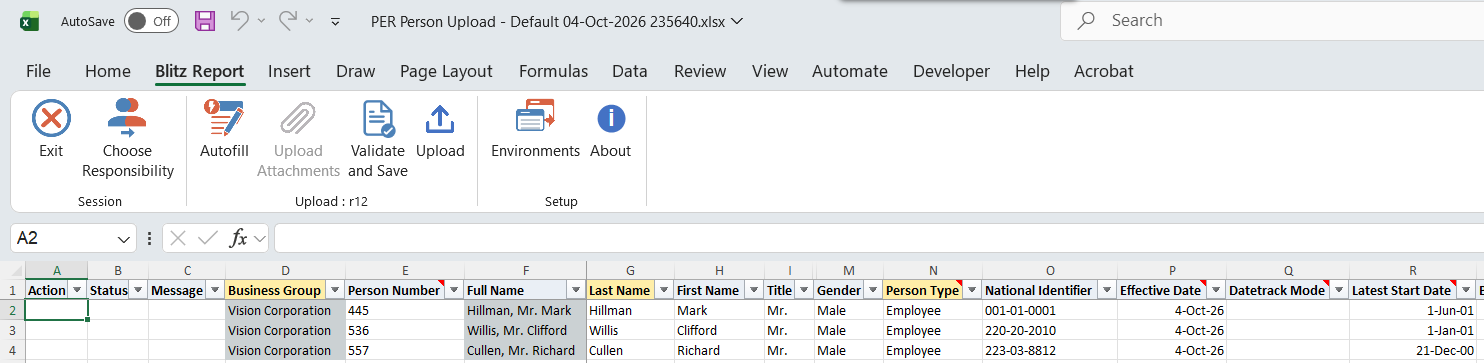Open Gender column filter dropdown

coord(870,290)
